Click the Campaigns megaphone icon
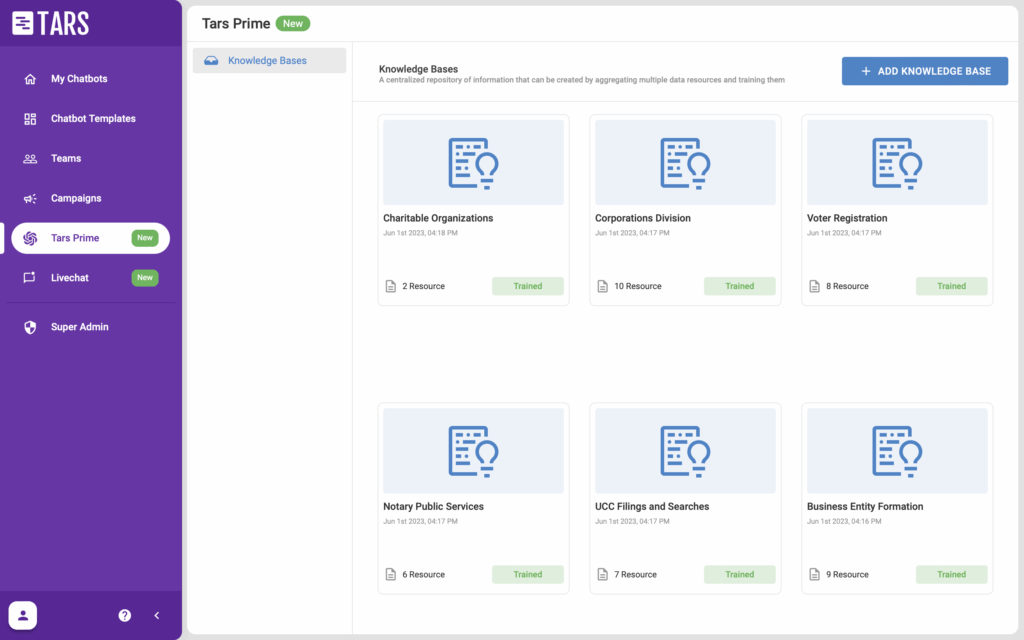The width and height of the screenshot is (1024, 640). tap(30, 198)
